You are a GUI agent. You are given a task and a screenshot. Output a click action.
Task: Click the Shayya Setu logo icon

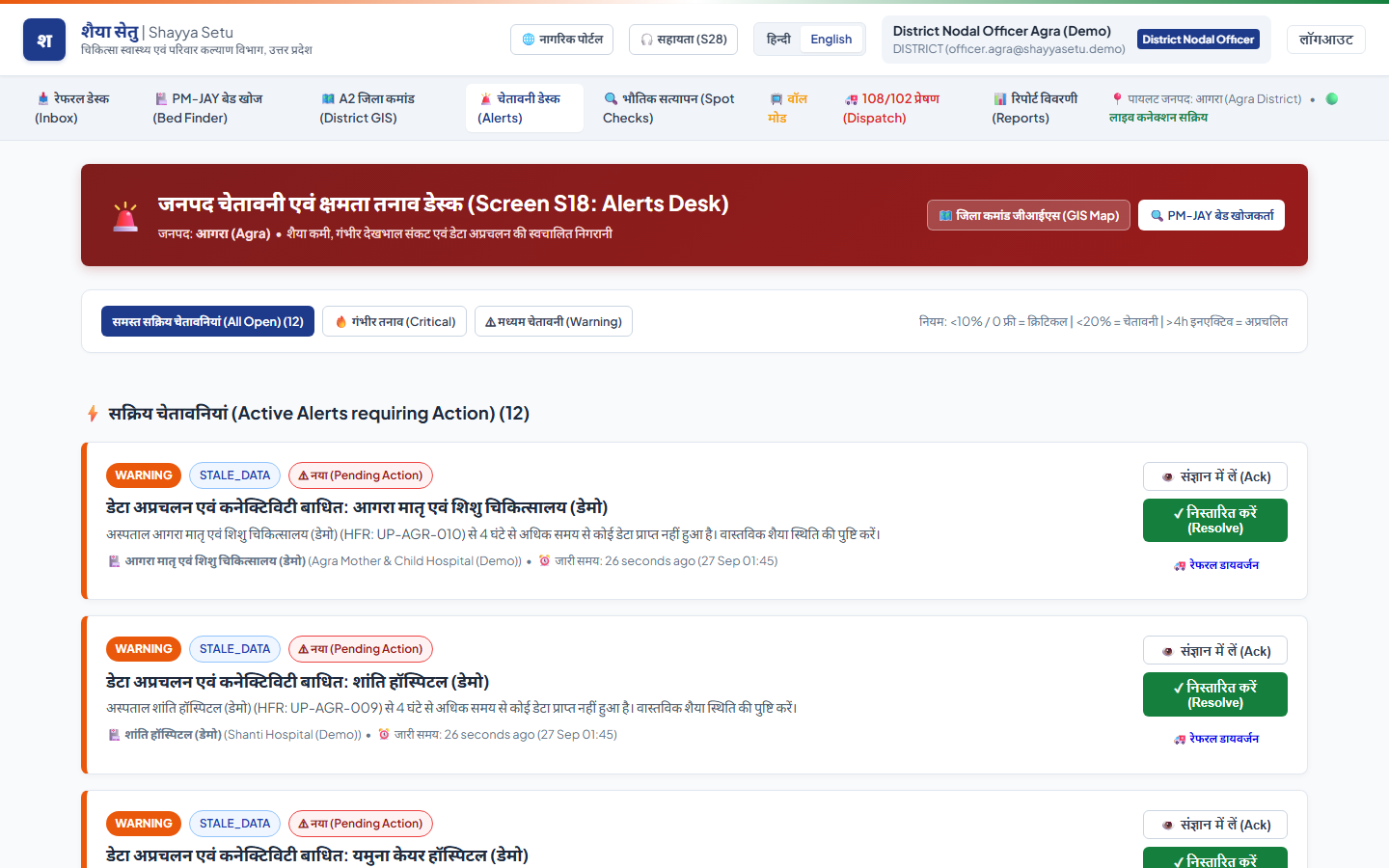point(44,40)
